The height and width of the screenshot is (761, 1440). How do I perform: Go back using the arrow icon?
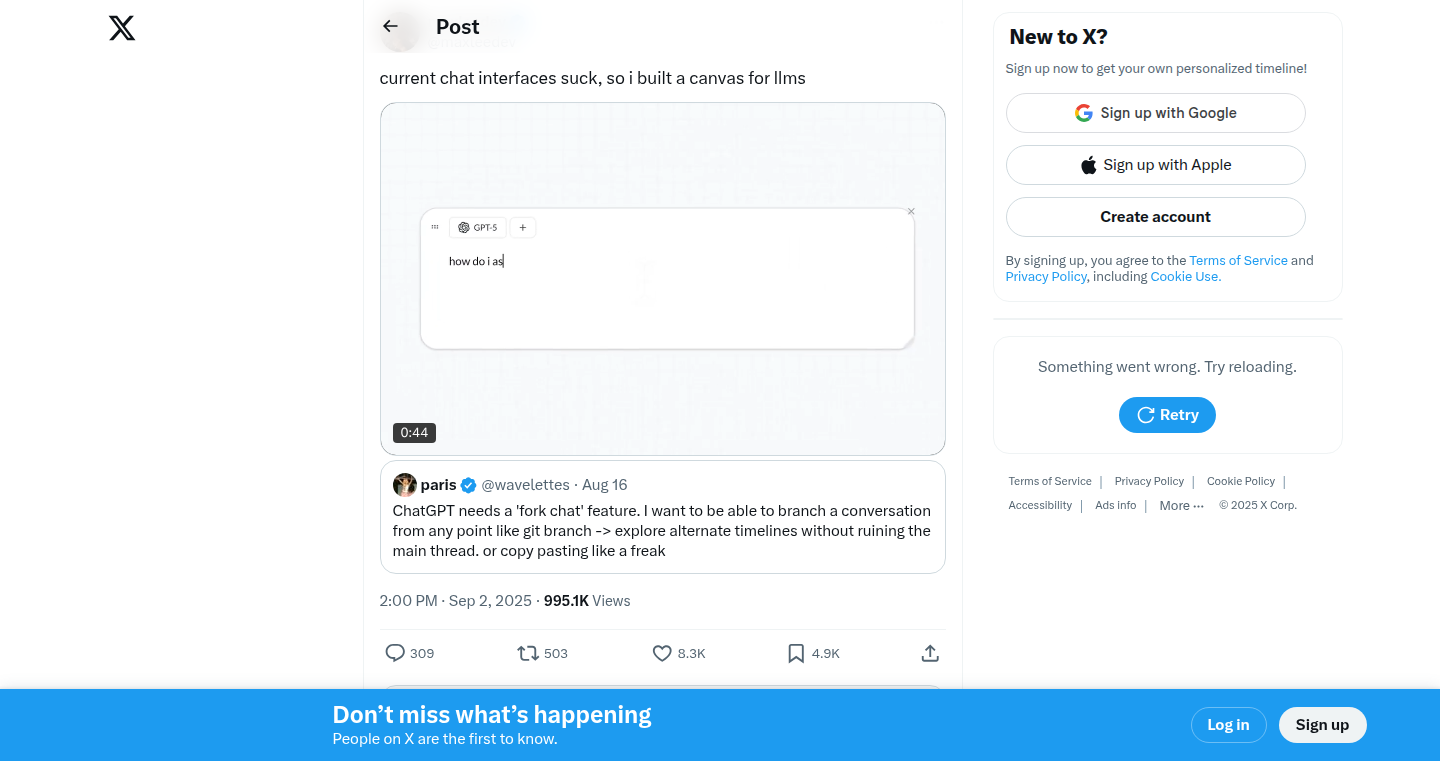pos(390,27)
